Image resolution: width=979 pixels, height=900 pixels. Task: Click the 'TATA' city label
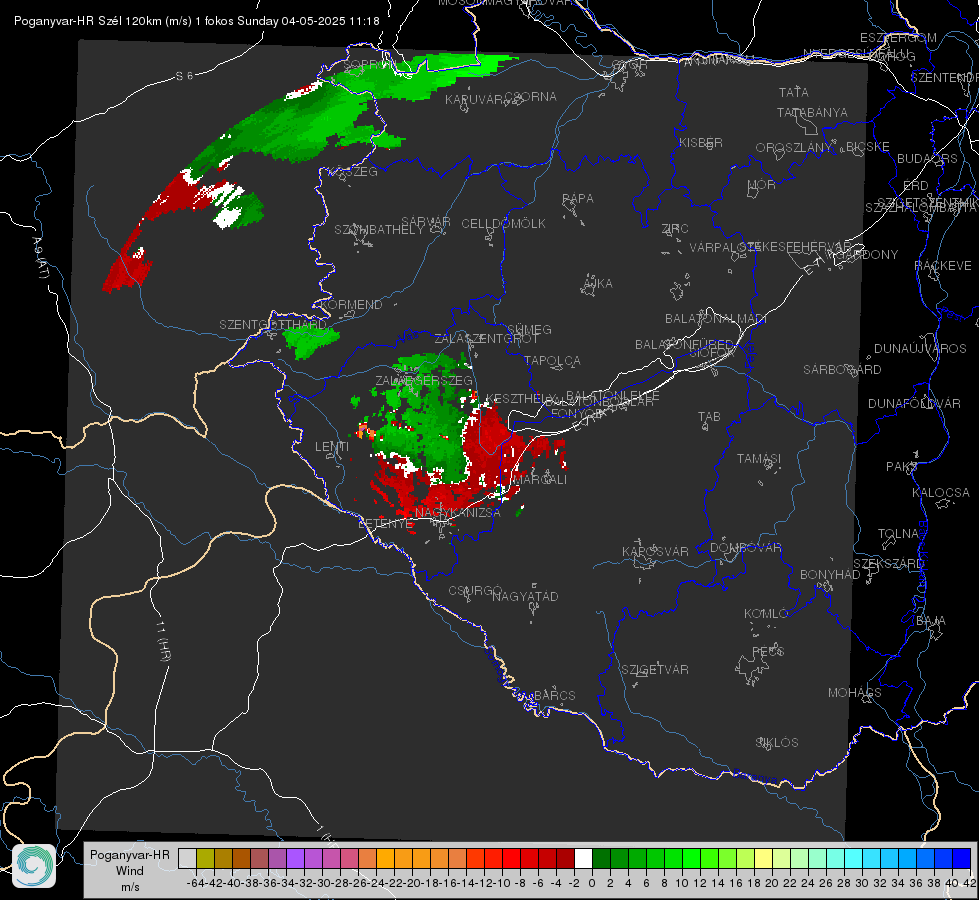pos(794,92)
